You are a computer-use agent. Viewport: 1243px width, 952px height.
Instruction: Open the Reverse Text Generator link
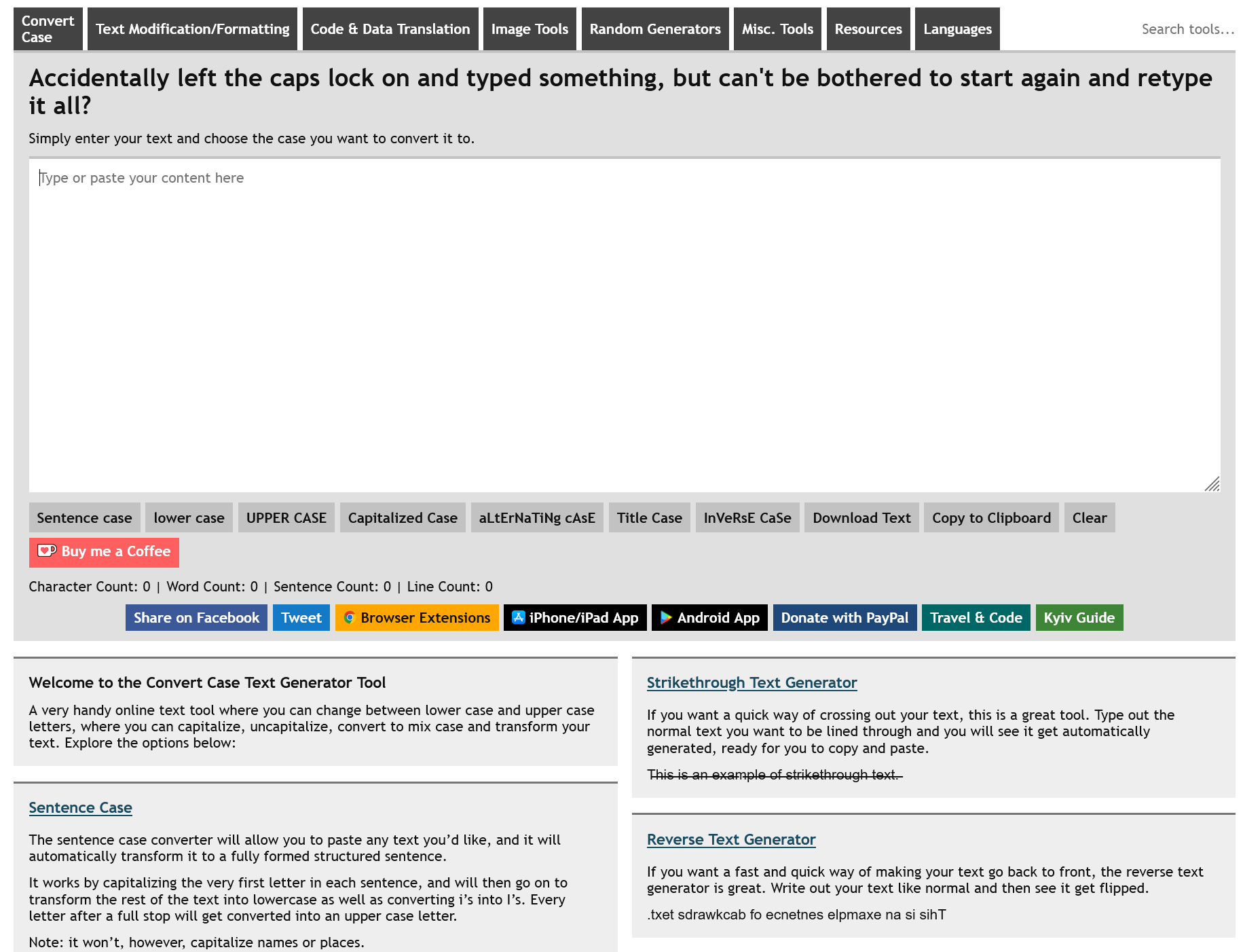[731, 840]
